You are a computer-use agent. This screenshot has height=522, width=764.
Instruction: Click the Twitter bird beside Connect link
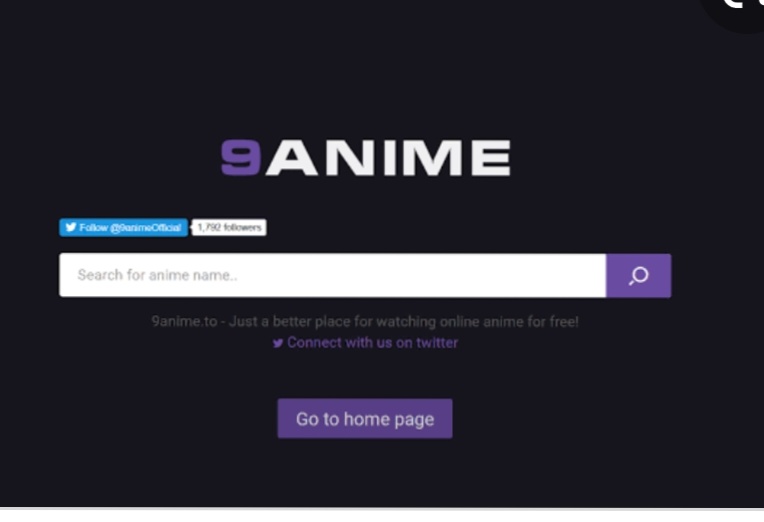coord(278,343)
